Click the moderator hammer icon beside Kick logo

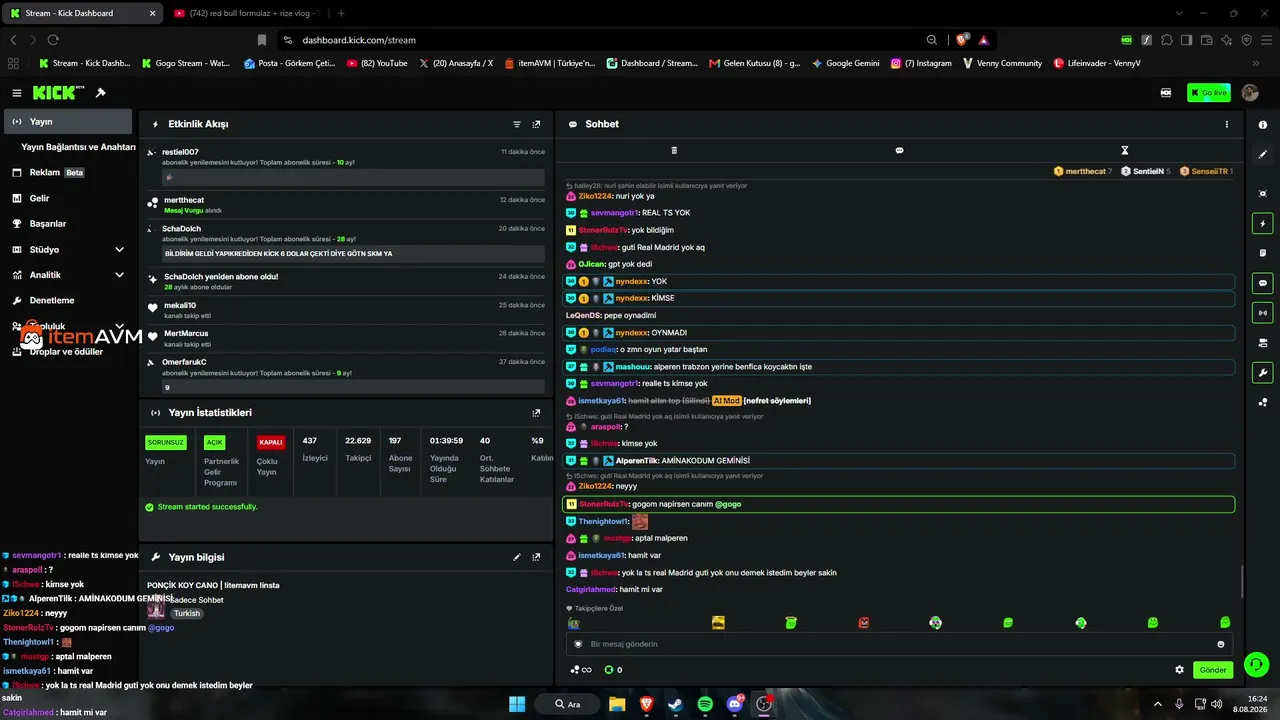(101, 93)
